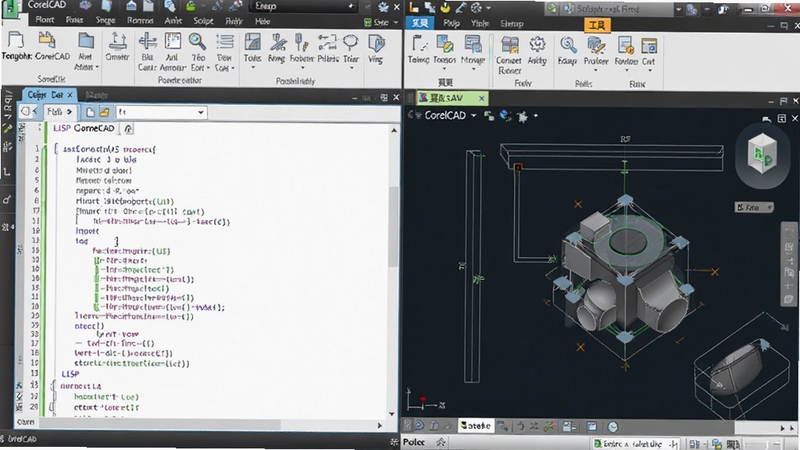Click the green lock icon in title bar
Screen dimensions: 800x450
[x=191, y=6]
